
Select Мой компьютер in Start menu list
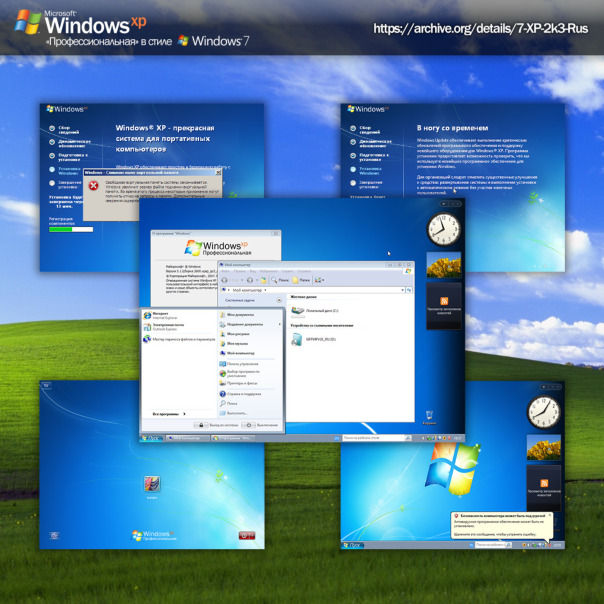pyautogui.click(x=237, y=353)
